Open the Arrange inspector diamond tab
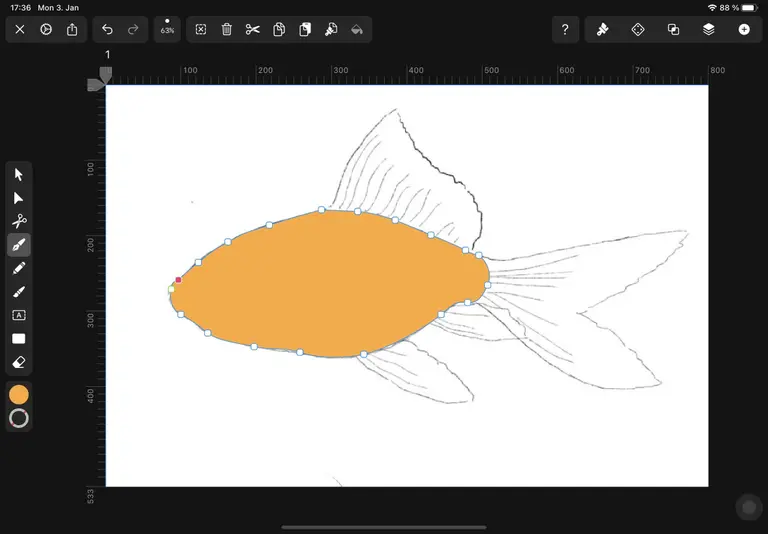 [x=638, y=30]
